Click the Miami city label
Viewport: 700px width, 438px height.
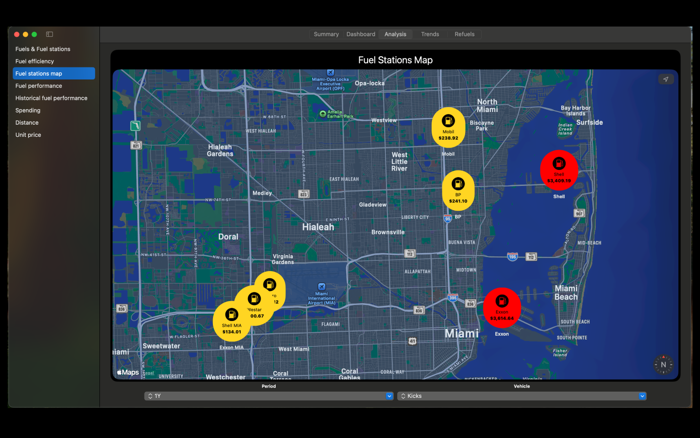461,334
